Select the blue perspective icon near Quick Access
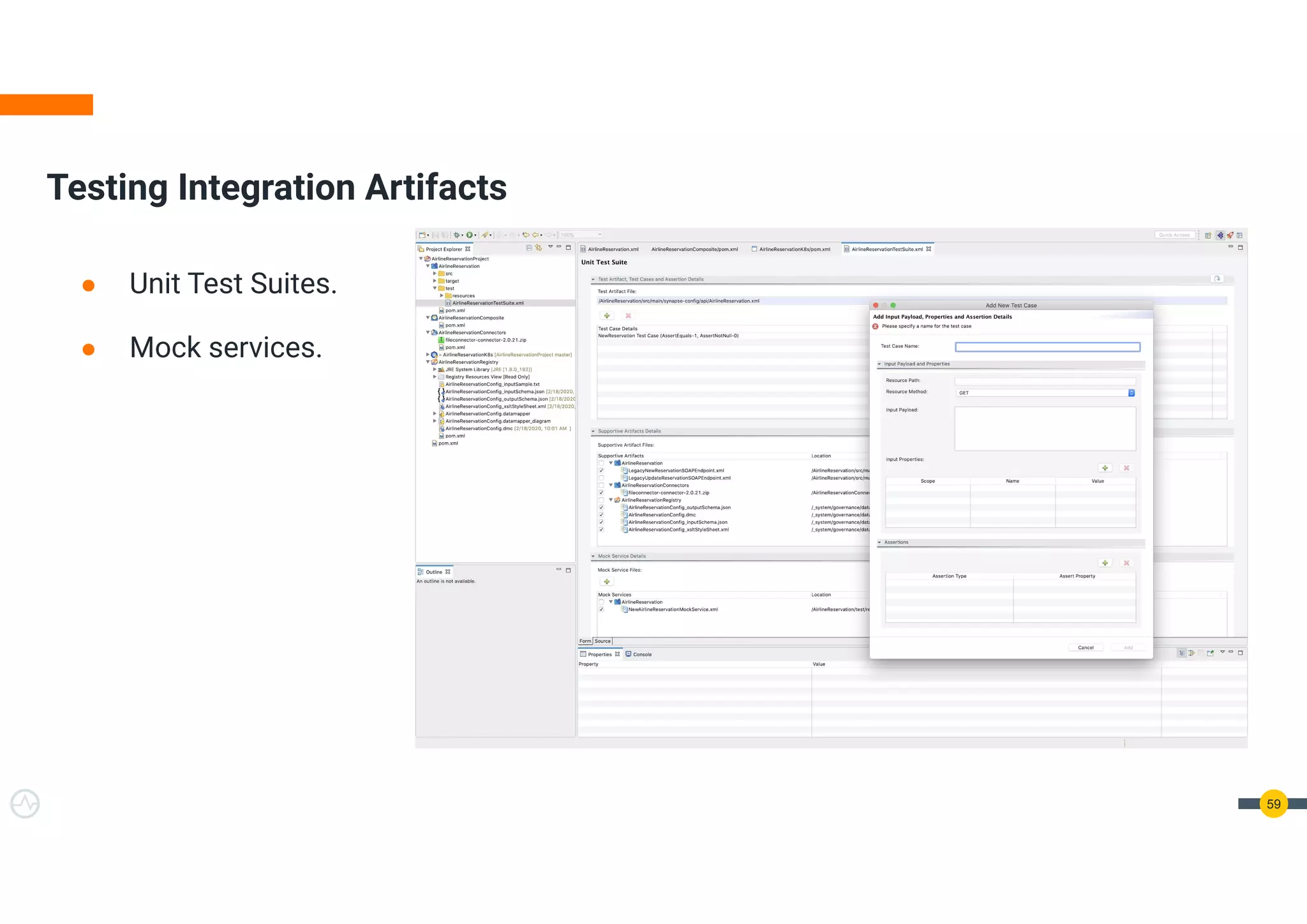The image size is (1307, 924). point(1220,235)
